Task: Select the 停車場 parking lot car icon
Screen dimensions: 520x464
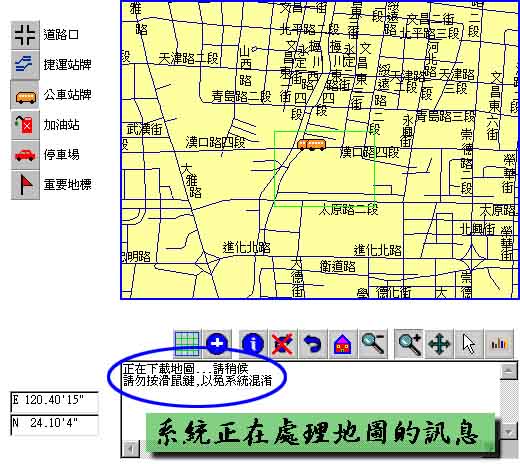Action: tap(25, 155)
